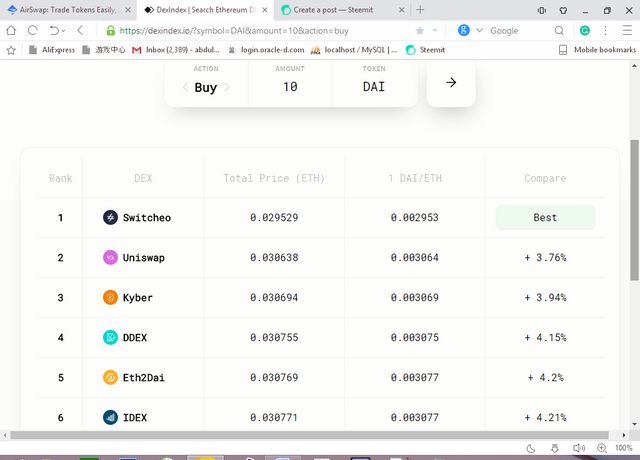Click the bookmarks bar star icon
Image resolution: width=640 pixels, height=460 pixels.
coord(11,50)
